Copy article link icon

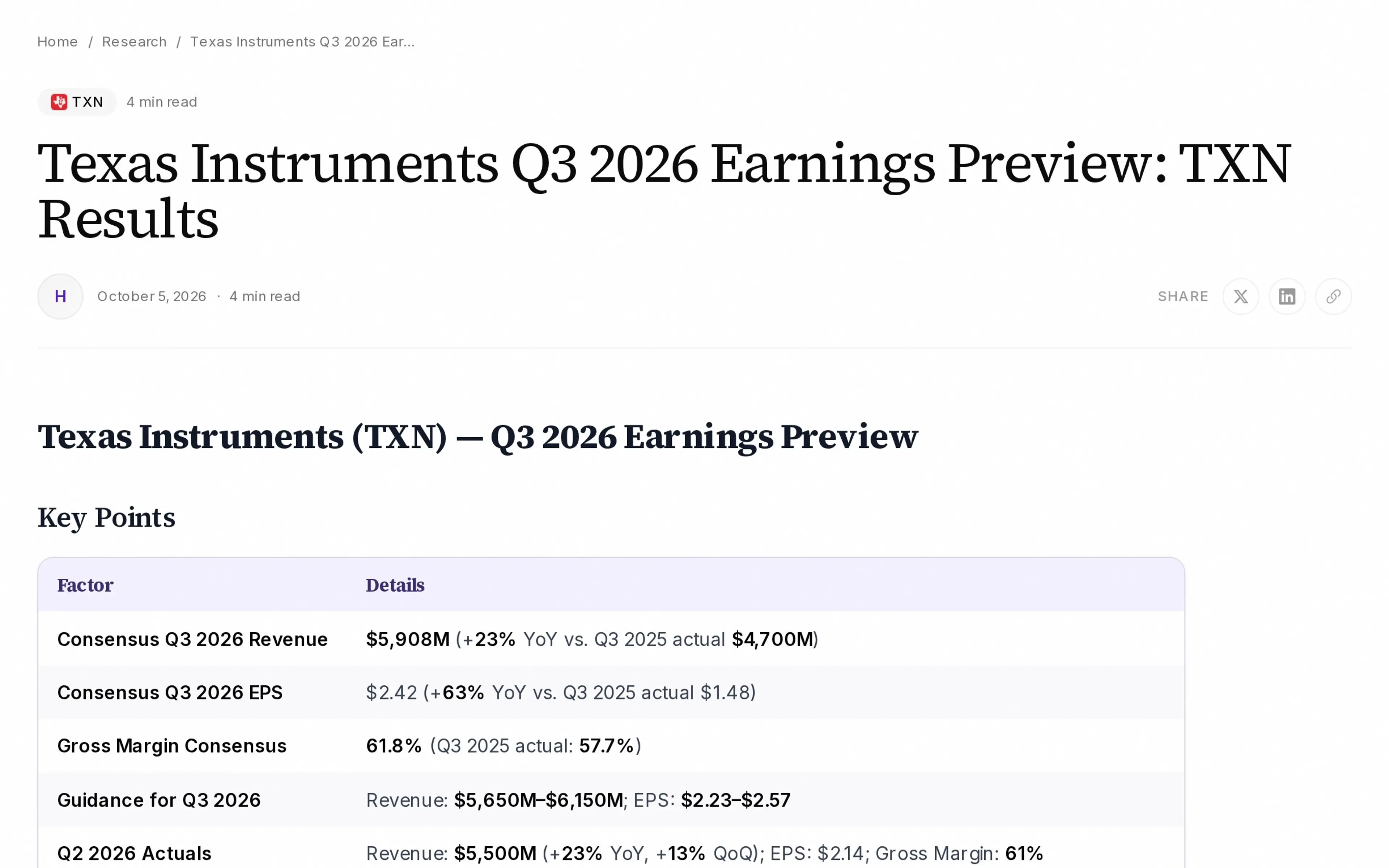(x=1333, y=296)
